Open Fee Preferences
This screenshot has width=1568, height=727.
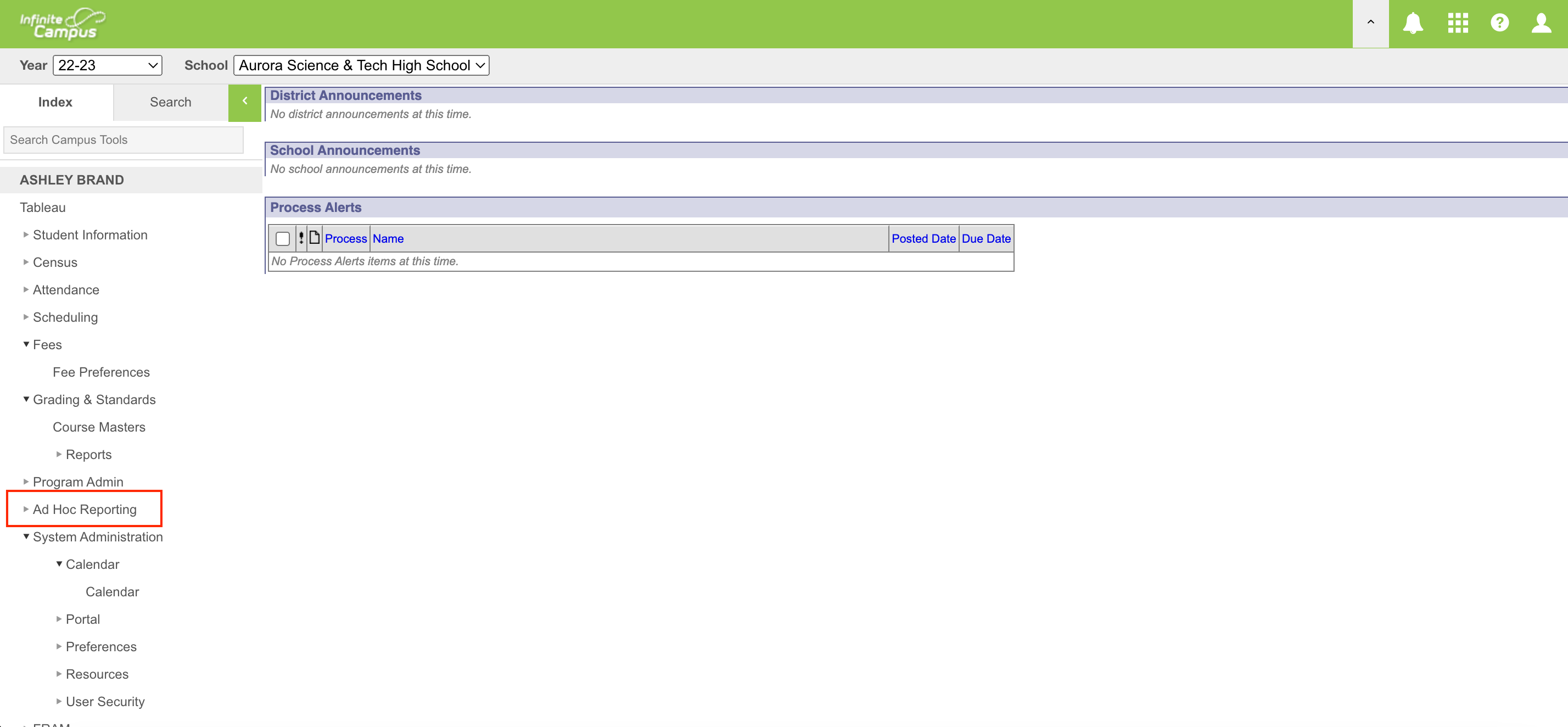coord(101,372)
